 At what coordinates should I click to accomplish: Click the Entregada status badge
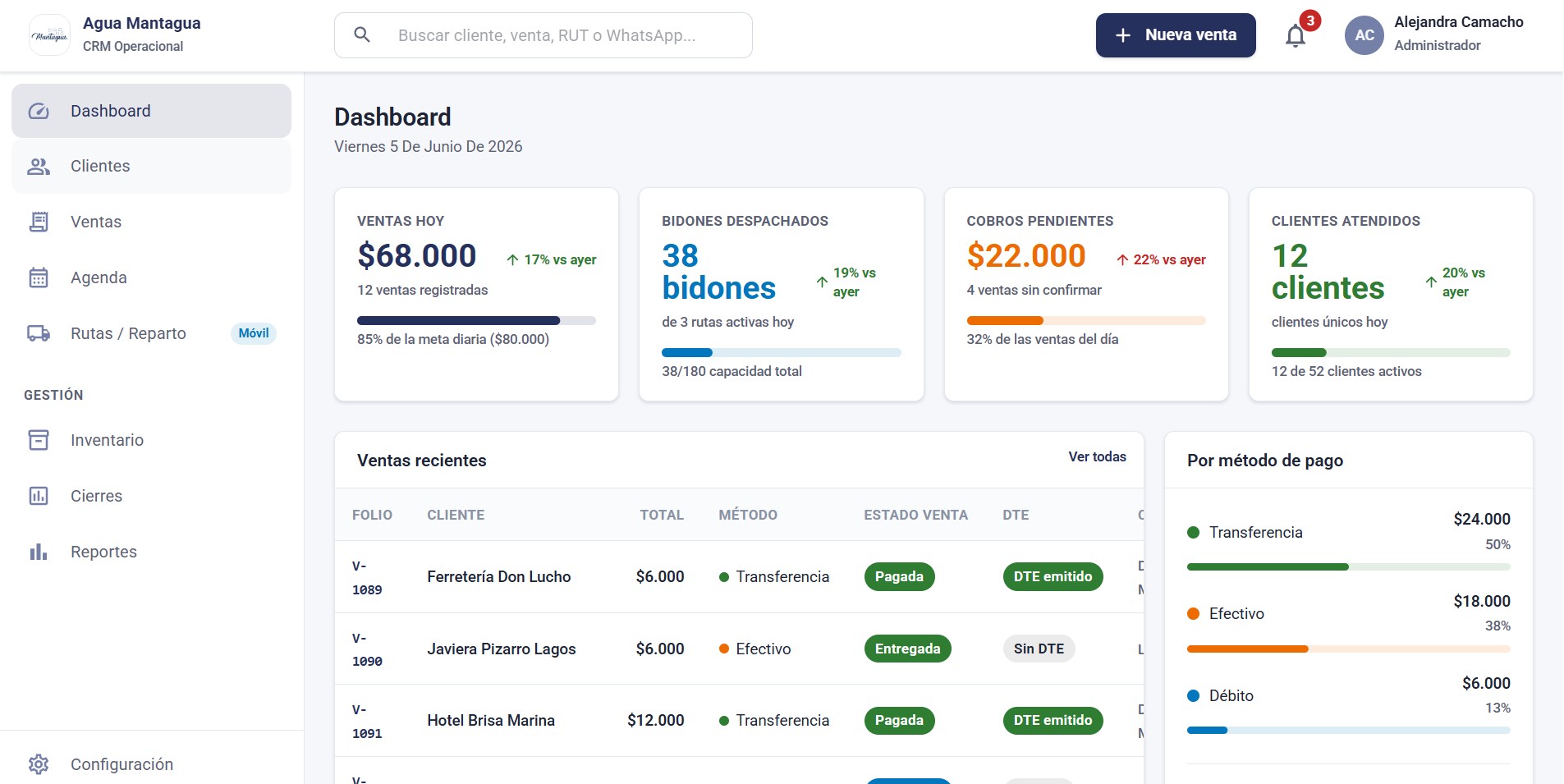point(907,649)
